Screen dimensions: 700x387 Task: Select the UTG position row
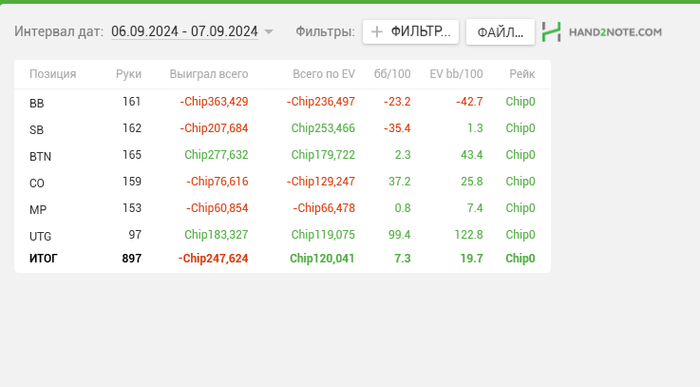[x=282, y=235]
